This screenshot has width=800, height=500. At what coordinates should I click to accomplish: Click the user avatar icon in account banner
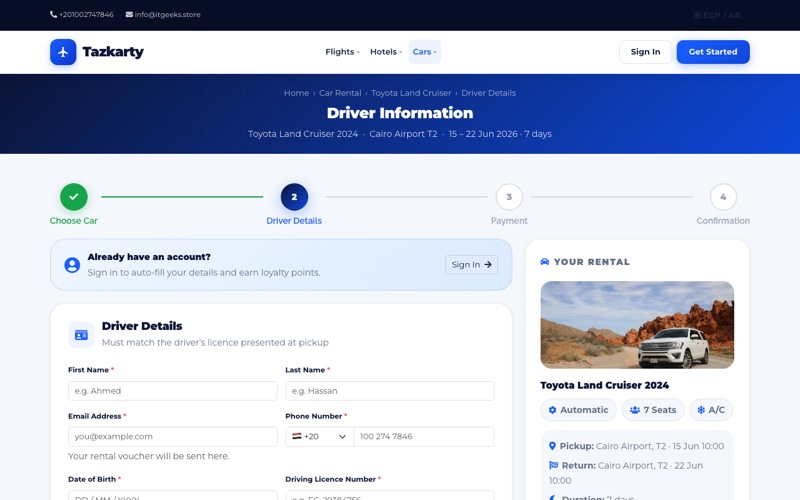tap(72, 265)
